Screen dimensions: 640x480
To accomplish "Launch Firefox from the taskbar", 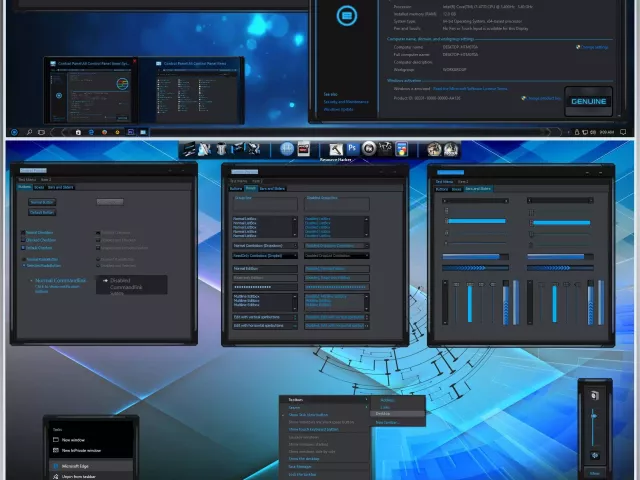I will click(x=104, y=132).
